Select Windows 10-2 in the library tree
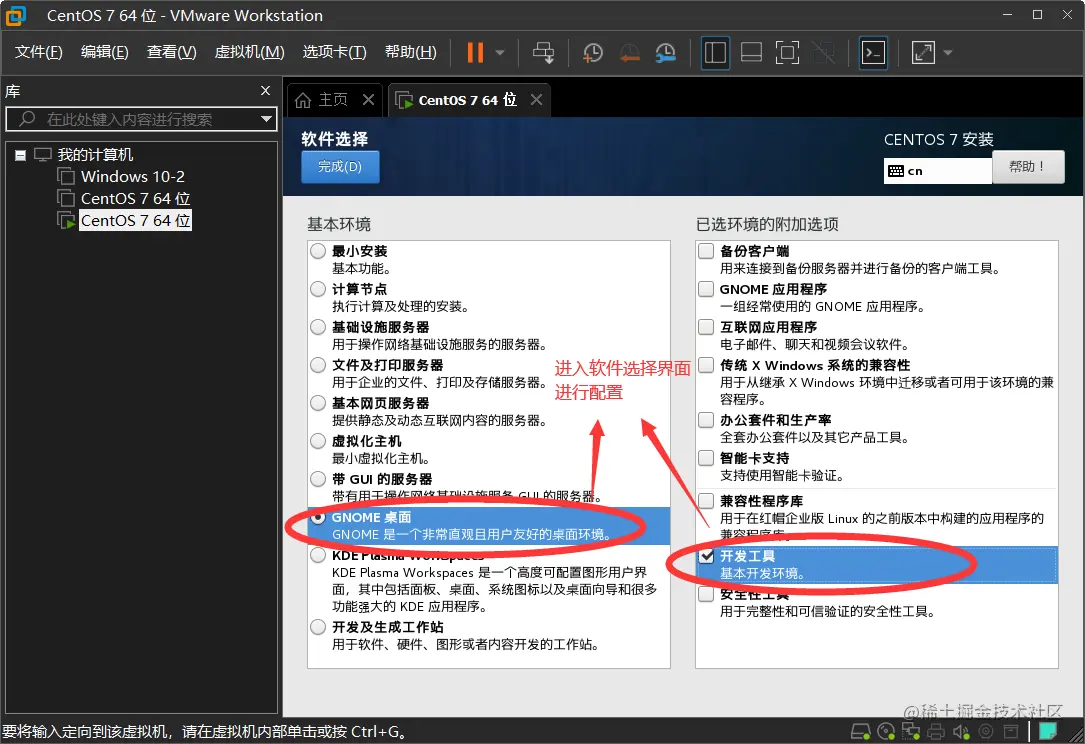The width and height of the screenshot is (1085, 744). 133,176
